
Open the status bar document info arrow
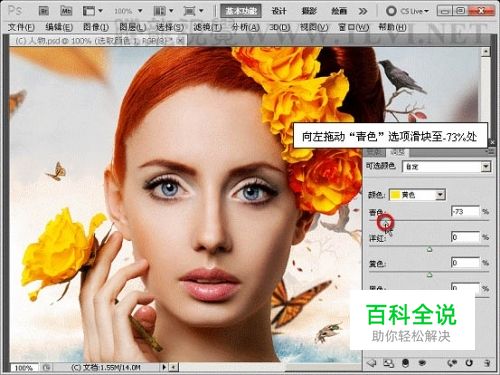(x=164, y=367)
